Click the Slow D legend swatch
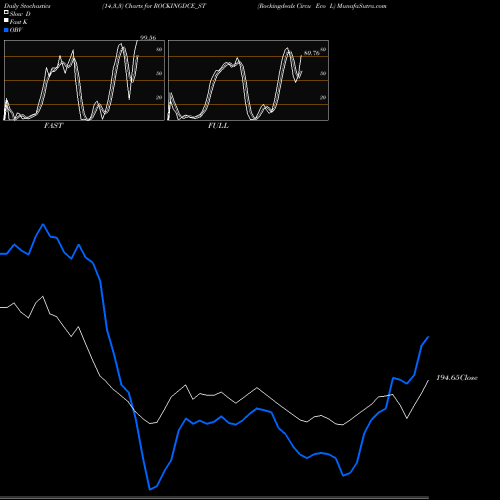Screen dimensions: 500x500 (x=6, y=12)
